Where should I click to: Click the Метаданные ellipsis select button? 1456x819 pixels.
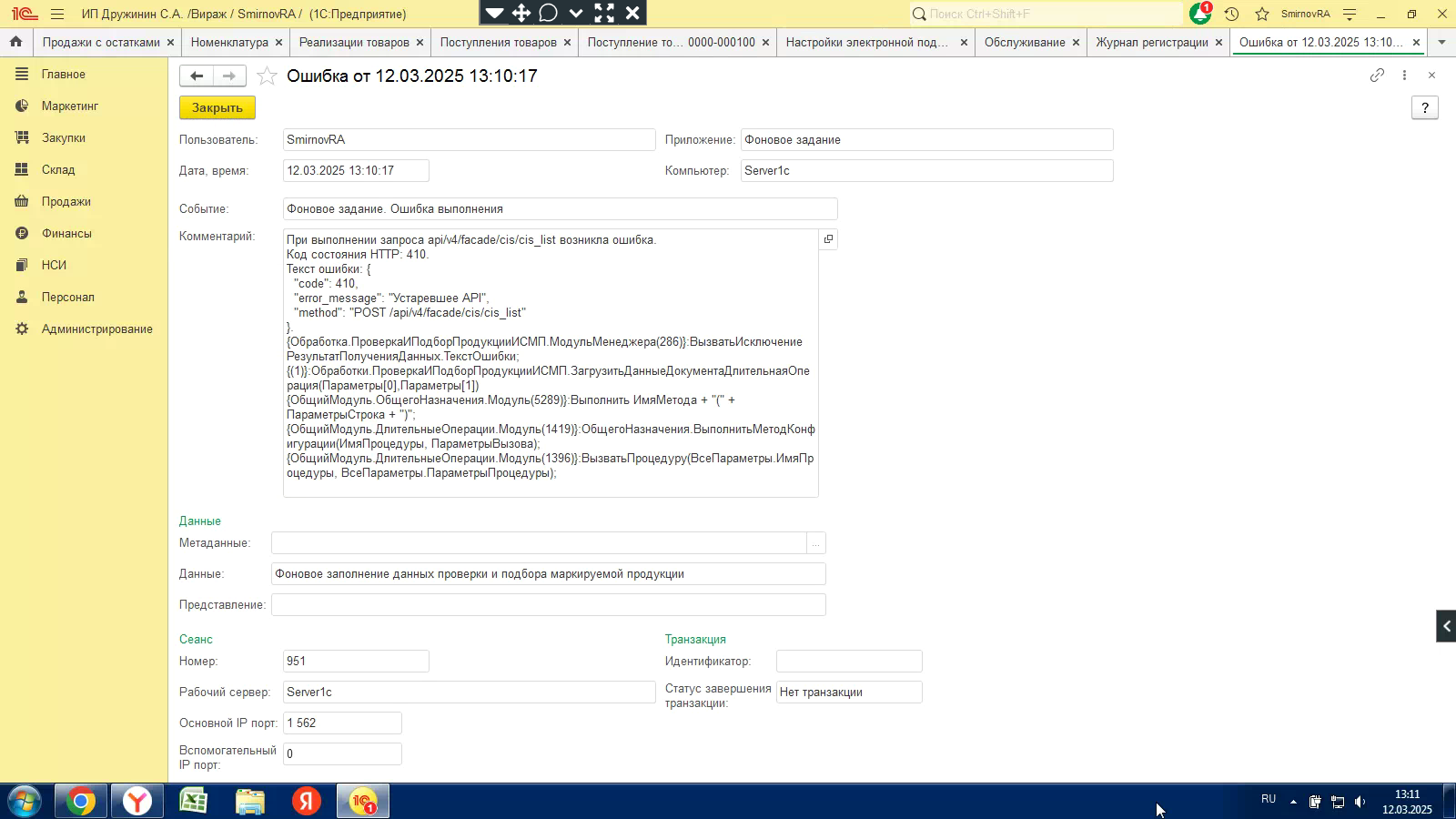pyautogui.click(x=816, y=543)
